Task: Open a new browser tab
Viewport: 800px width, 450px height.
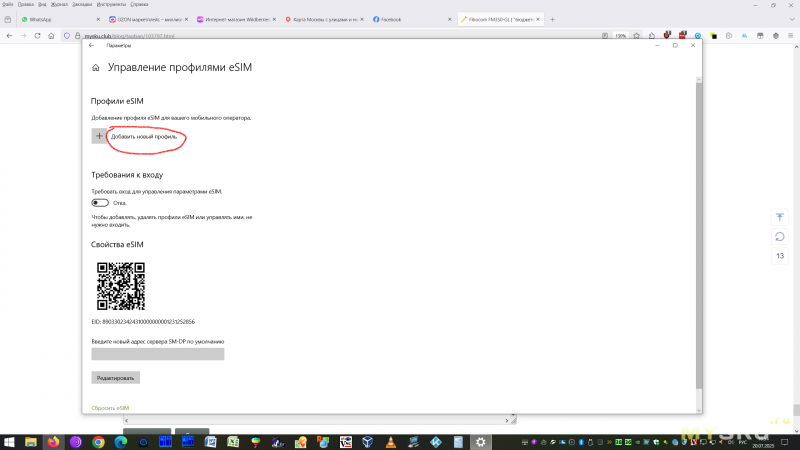Action: [553, 19]
